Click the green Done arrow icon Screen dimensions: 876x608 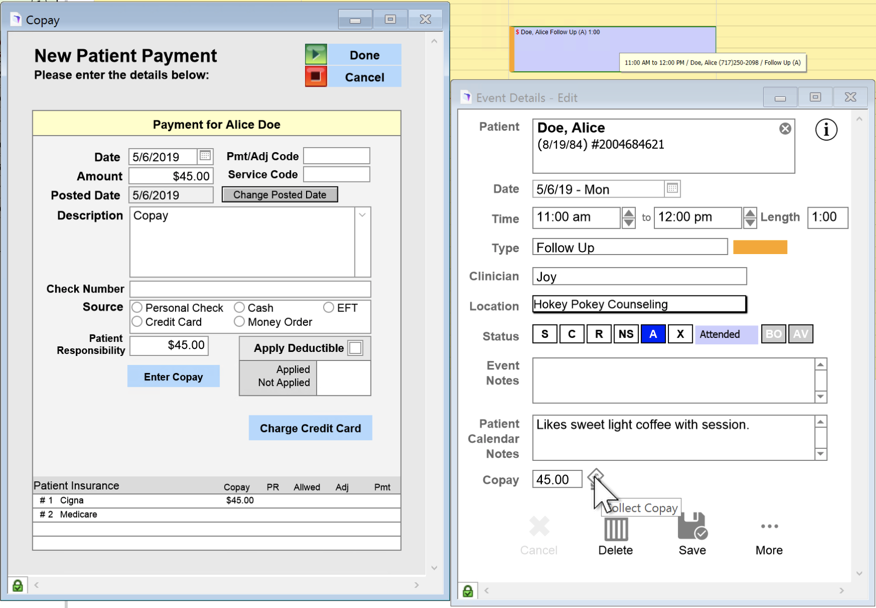[316, 55]
